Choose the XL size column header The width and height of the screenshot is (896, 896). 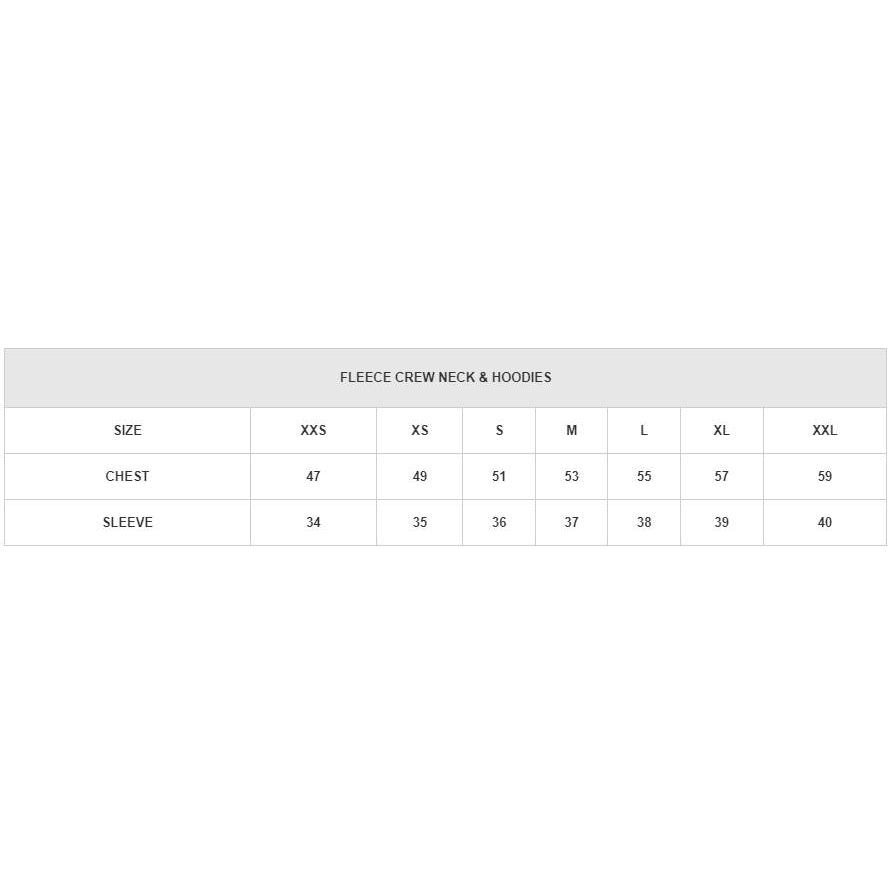721,431
